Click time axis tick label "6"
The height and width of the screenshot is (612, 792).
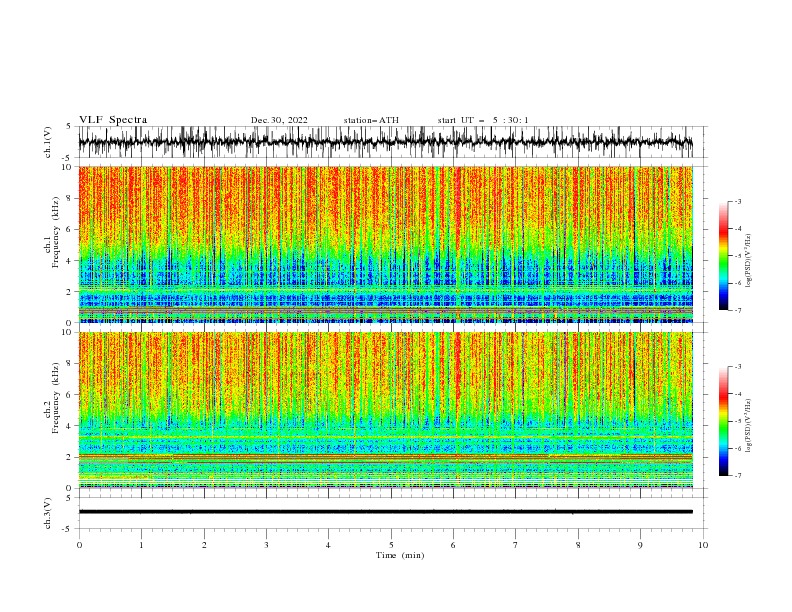point(453,545)
